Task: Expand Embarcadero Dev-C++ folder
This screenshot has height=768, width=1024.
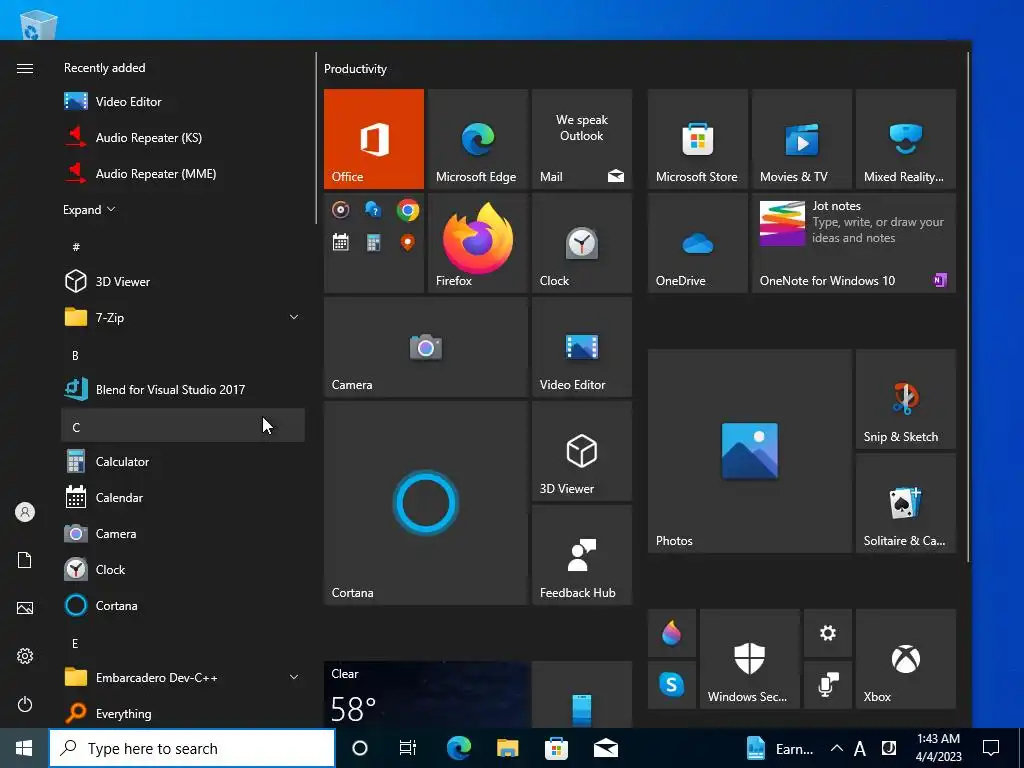Action: 183,678
